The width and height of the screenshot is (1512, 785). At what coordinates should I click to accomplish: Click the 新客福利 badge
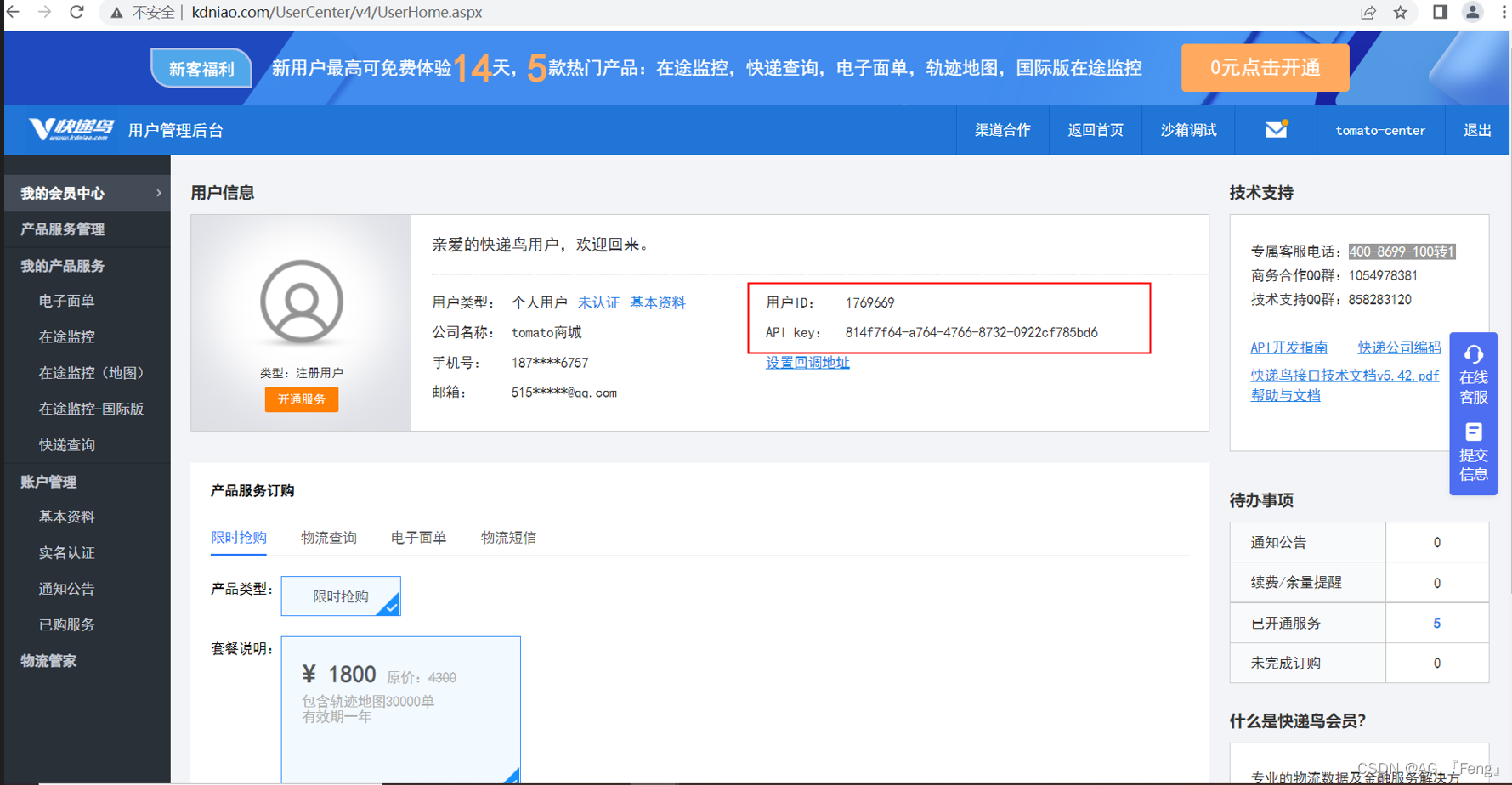pos(201,69)
